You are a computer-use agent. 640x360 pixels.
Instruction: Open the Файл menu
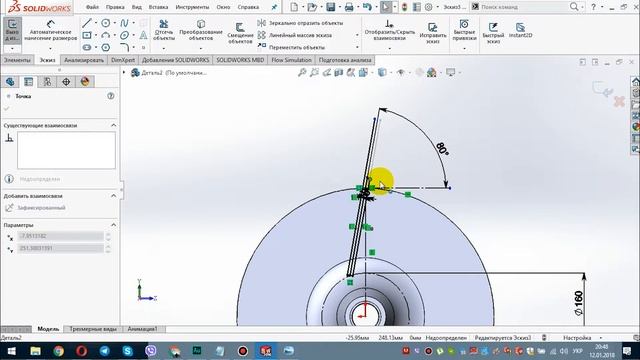92,7
